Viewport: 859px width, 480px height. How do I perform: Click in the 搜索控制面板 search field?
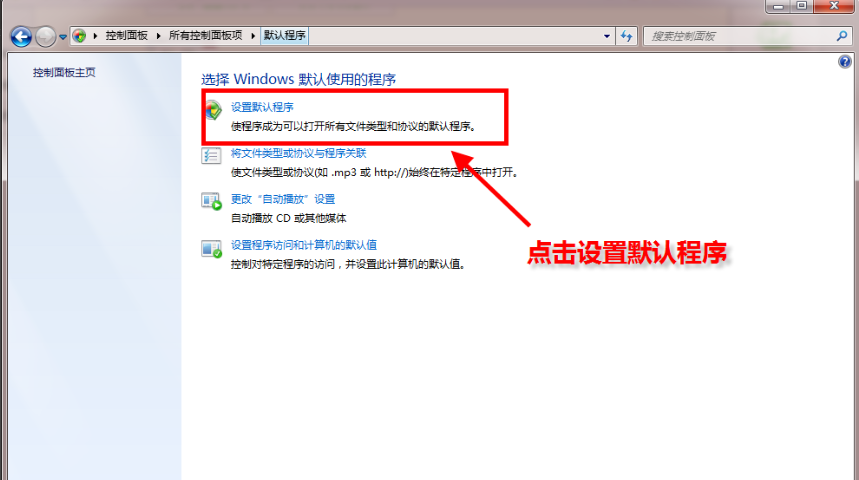click(735, 36)
